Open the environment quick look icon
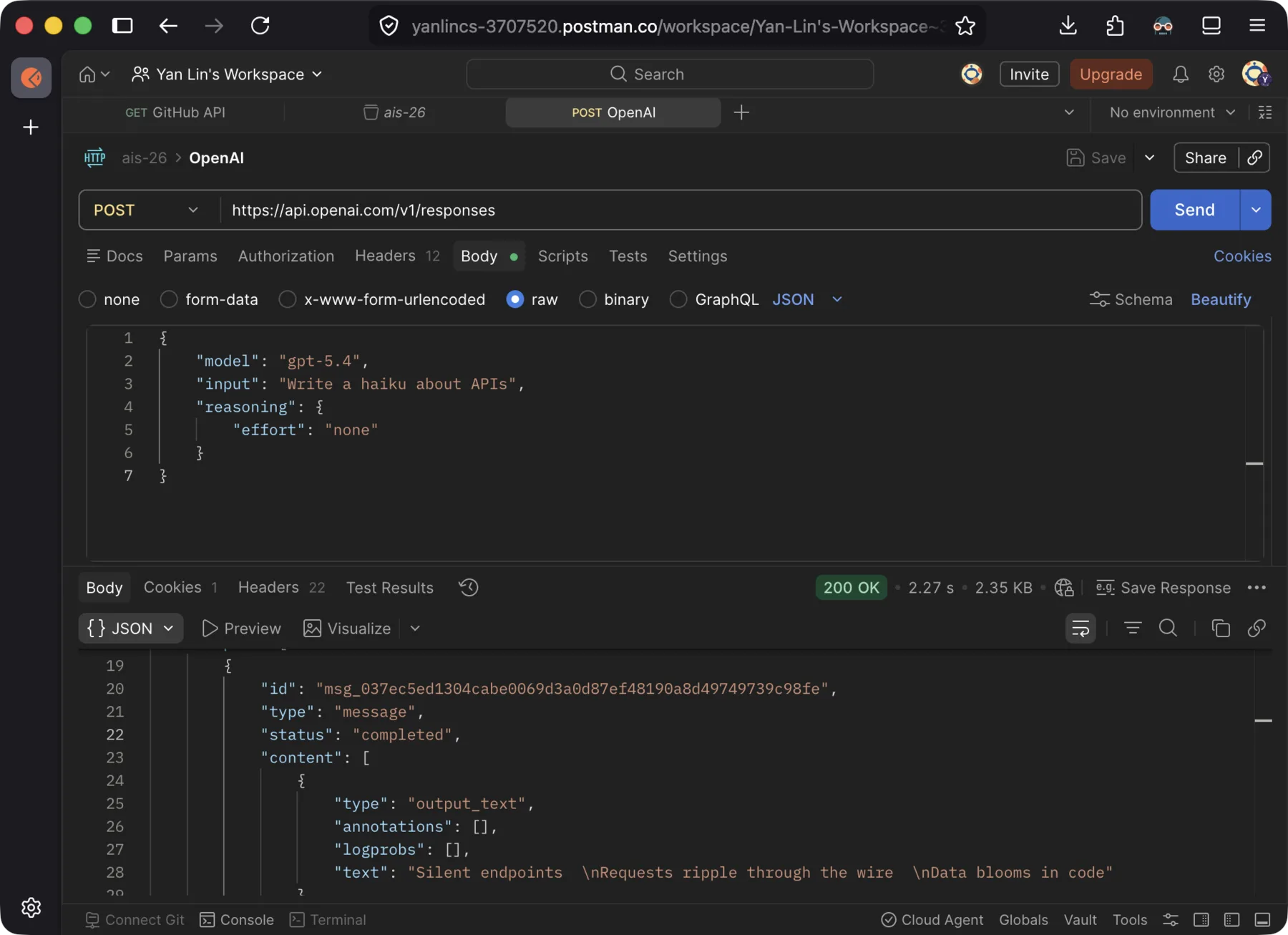The width and height of the screenshot is (1288, 935). (1265, 112)
